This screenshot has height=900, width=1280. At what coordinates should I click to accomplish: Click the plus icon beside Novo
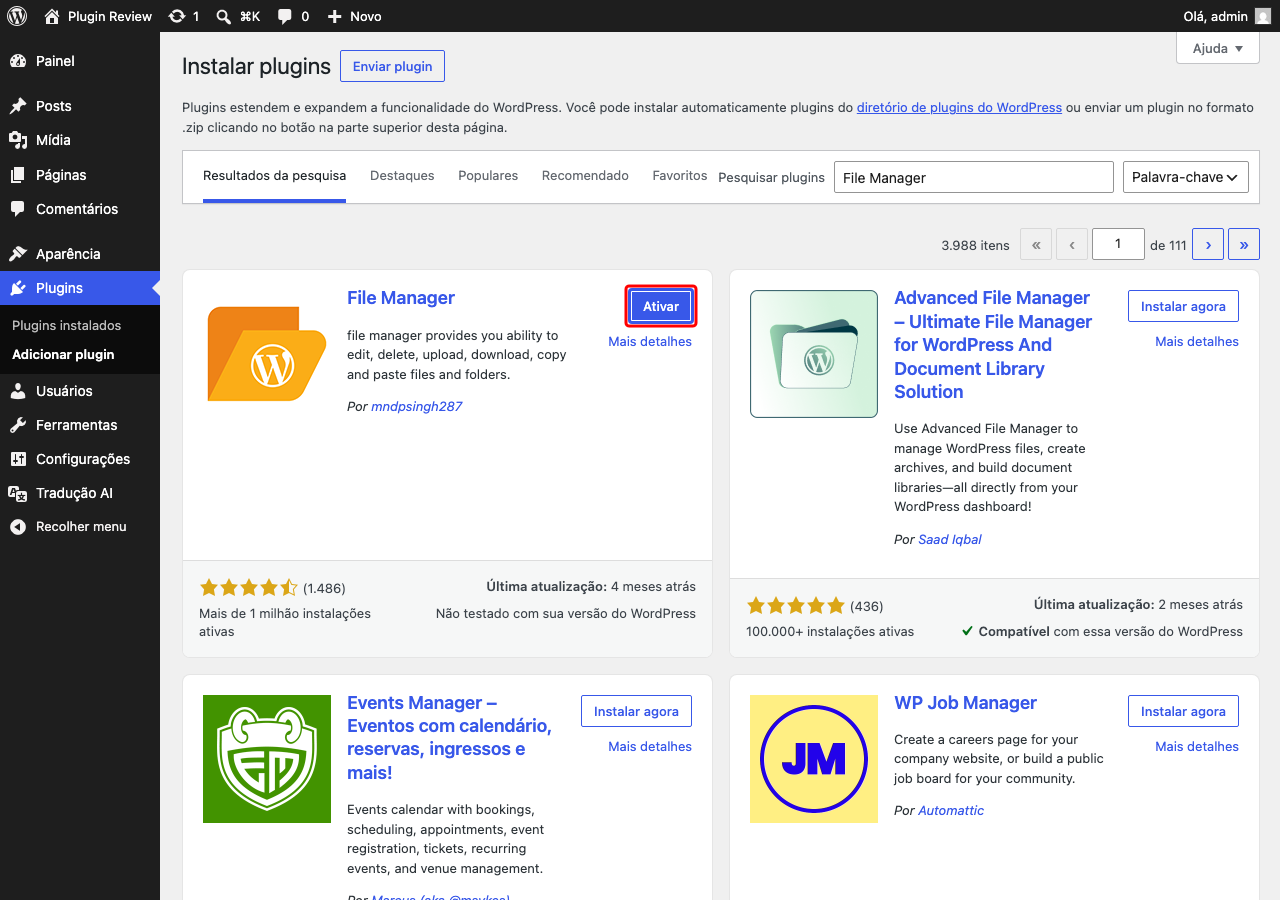(x=335, y=16)
